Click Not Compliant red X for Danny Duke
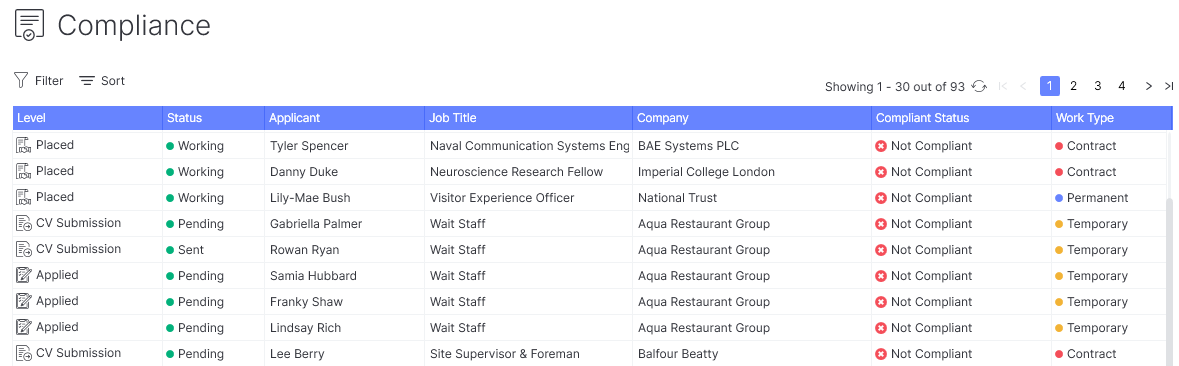This screenshot has height=366, width=1179. click(881, 172)
